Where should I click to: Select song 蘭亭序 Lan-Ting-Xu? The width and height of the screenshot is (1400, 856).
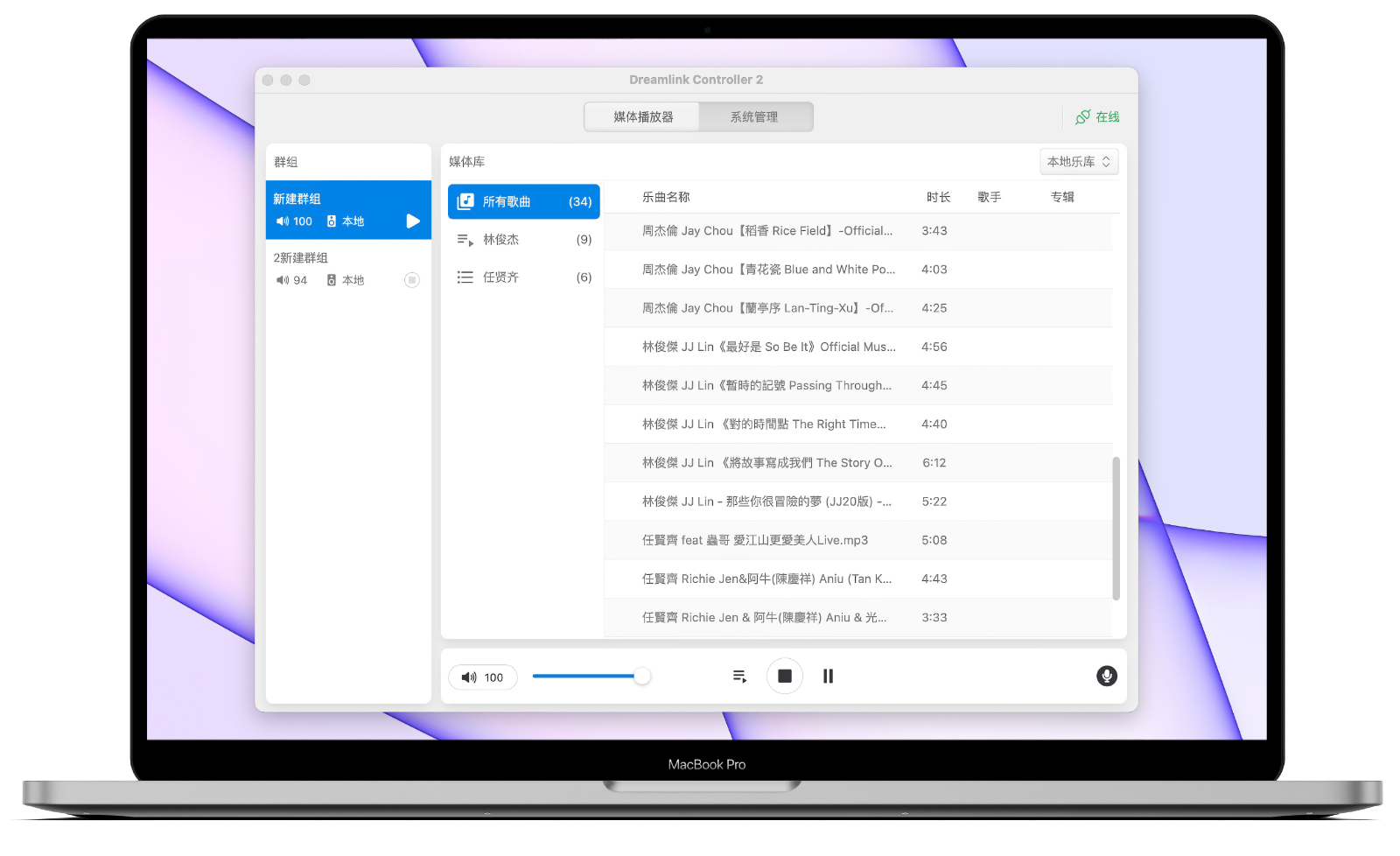(x=857, y=308)
